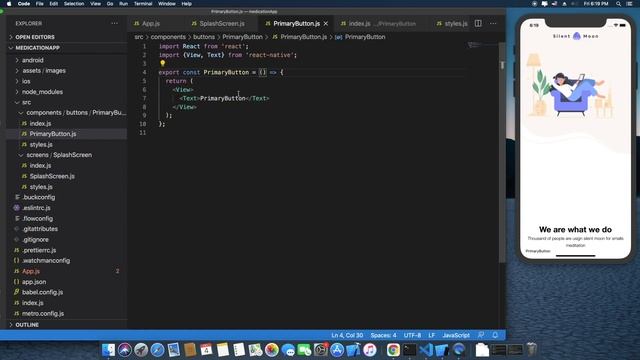Collapse screens / SplashScreen folder

tap(67, 155)
